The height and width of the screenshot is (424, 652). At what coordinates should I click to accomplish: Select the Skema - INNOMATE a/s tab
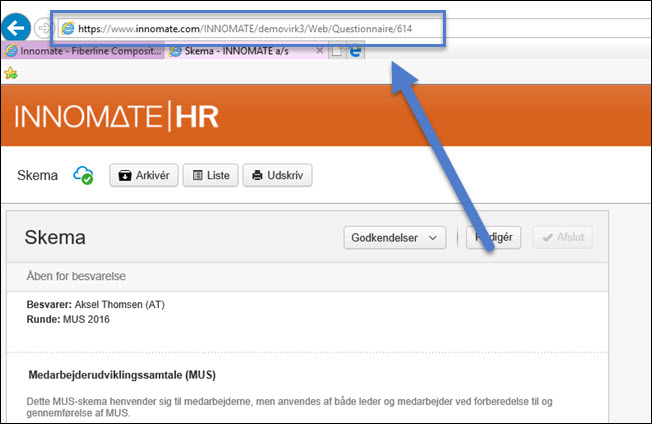coord(240,51)
